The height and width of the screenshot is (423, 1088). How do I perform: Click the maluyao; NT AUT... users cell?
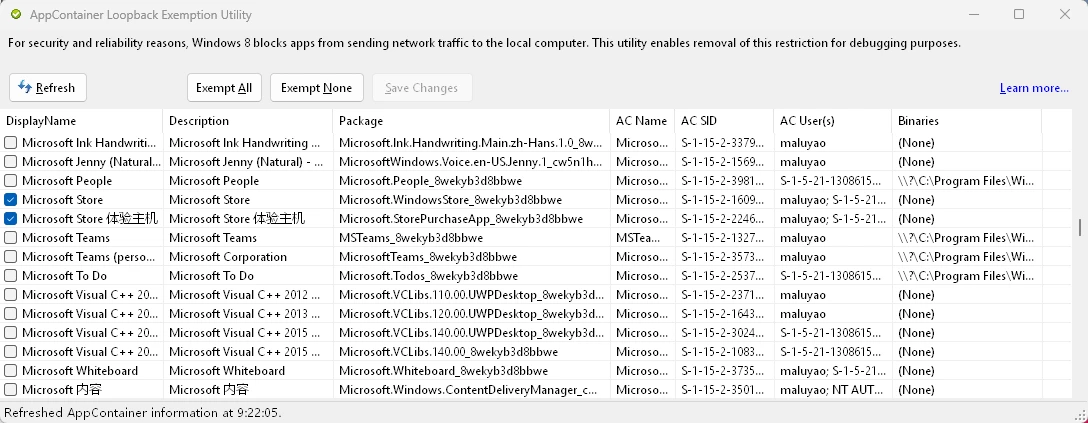tap(833, 390)
